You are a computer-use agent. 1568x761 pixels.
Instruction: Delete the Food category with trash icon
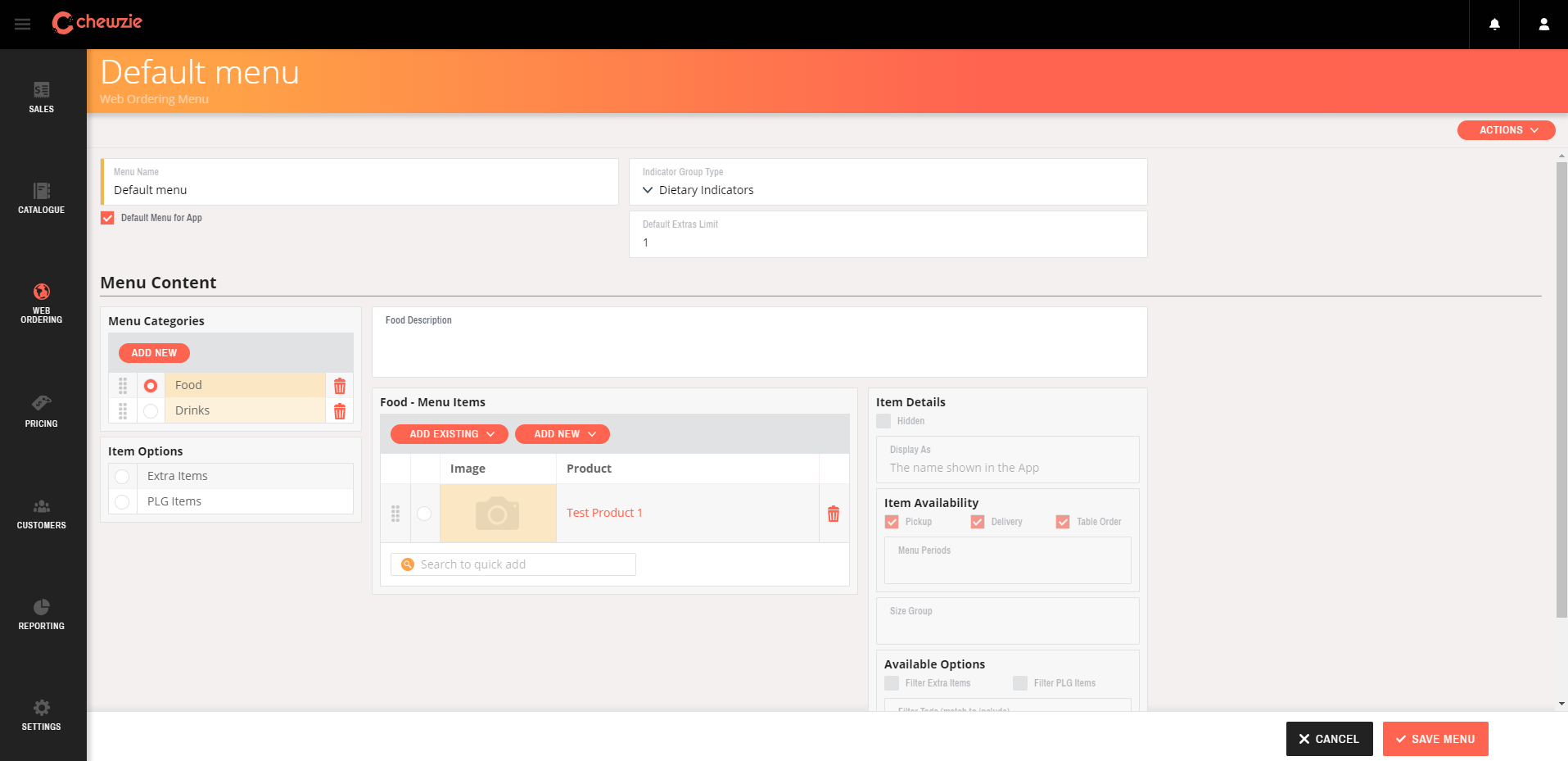point(340,386)
